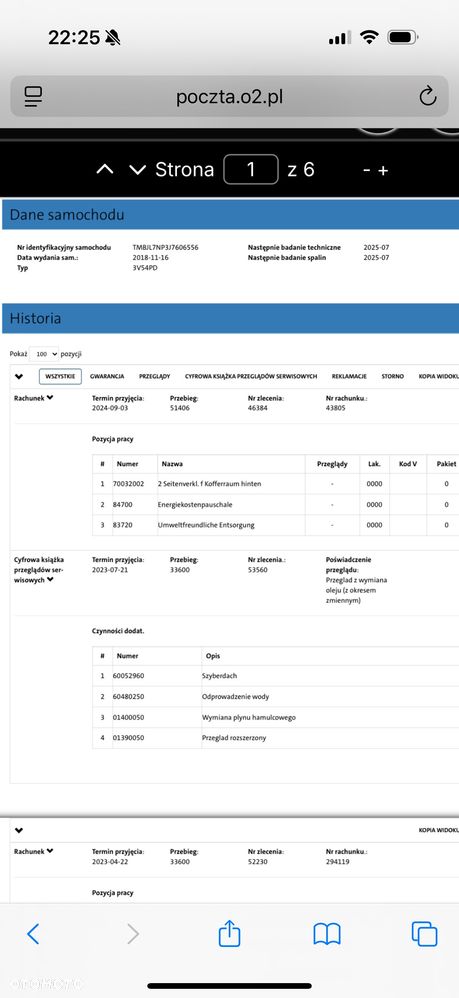Click the Kod V column header
Image resolution: width=459 pixels, height=998 pixels.
[x=407, y=464]
